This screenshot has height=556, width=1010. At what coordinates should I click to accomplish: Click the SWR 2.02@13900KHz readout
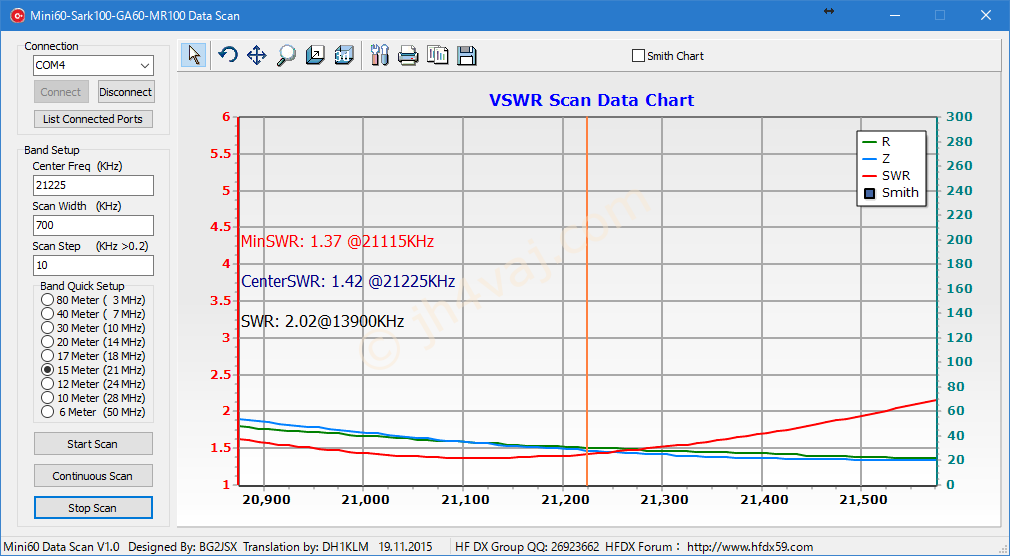[323, 321]
